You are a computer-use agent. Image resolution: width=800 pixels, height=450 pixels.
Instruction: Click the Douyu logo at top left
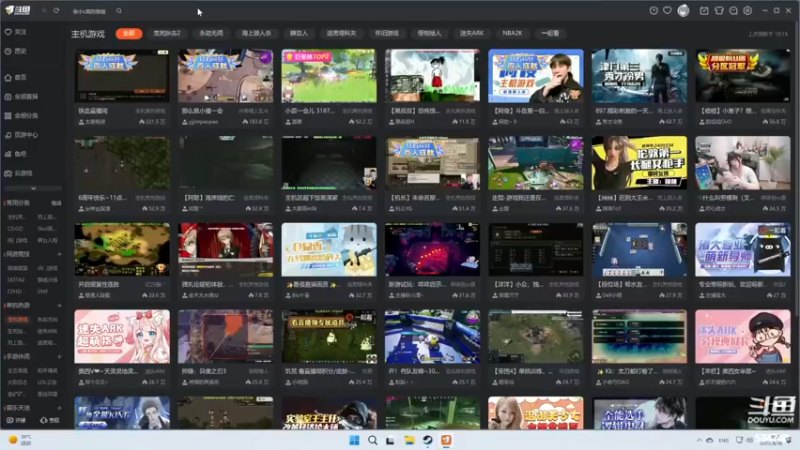pyautogui.click(x=18, y=10)
